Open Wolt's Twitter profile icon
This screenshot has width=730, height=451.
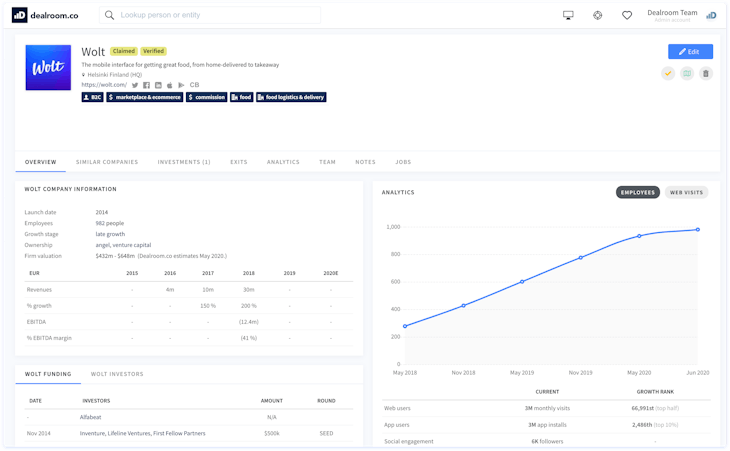tap(135, 85)
